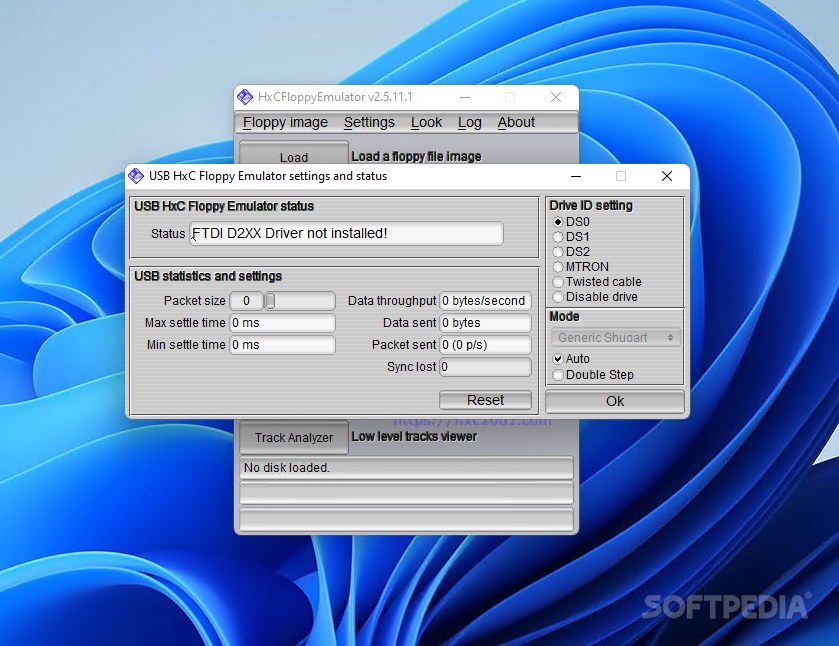839x646 pixels.
Task: Minimize the settings and status dialog
Action: click(x=576, y=176)
